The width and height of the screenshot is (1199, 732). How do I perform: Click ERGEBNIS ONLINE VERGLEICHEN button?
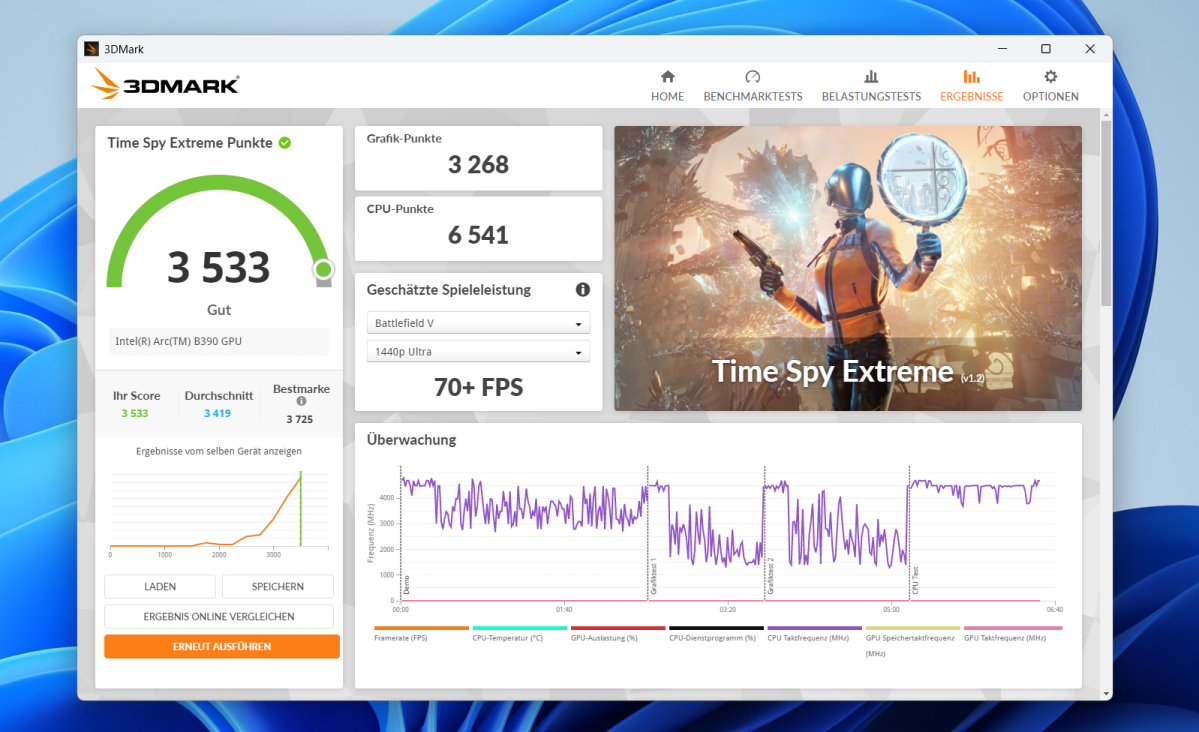(219, 617)
